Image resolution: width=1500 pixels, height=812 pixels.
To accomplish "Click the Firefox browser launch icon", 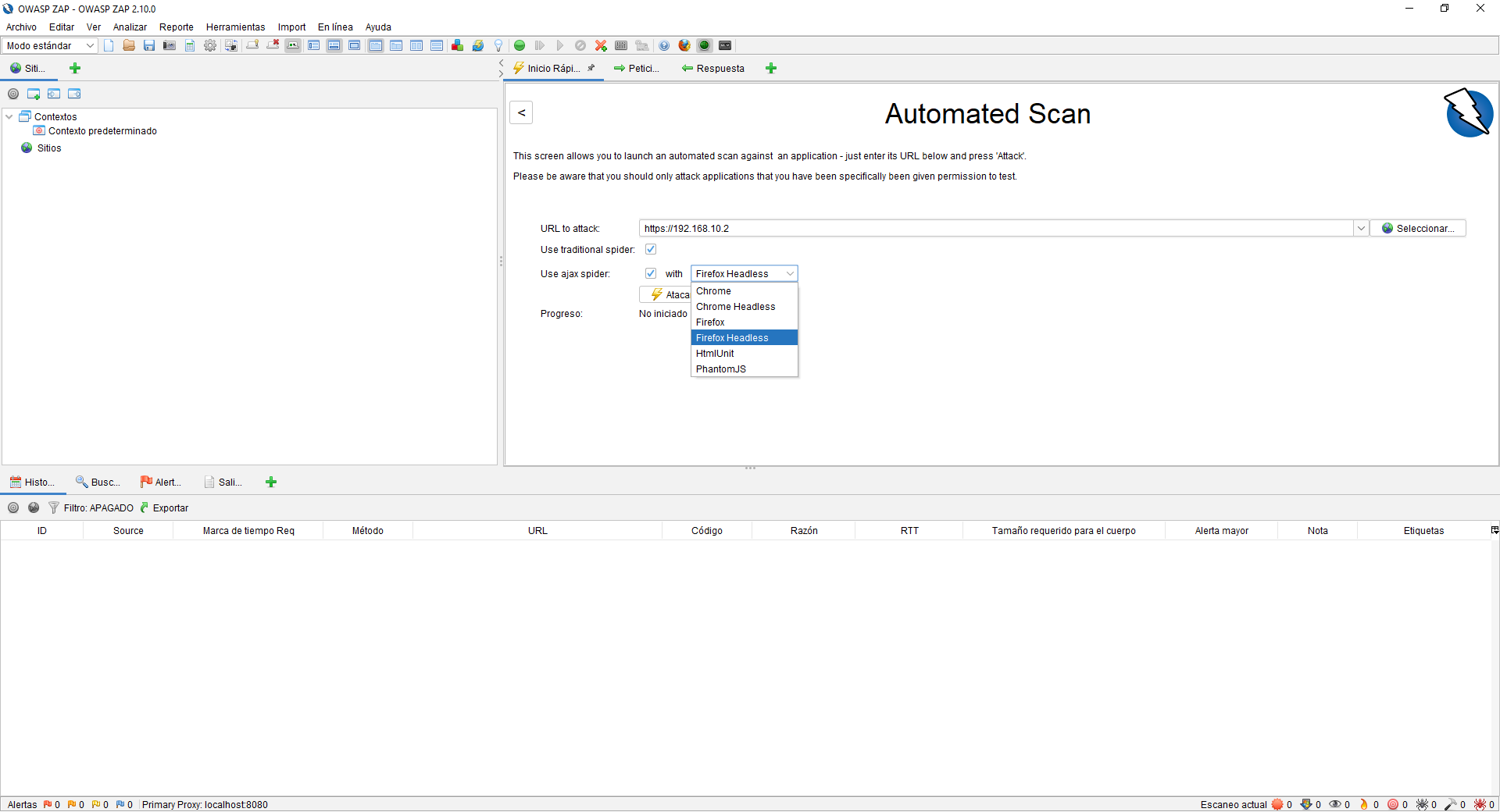I will point(684,45).
